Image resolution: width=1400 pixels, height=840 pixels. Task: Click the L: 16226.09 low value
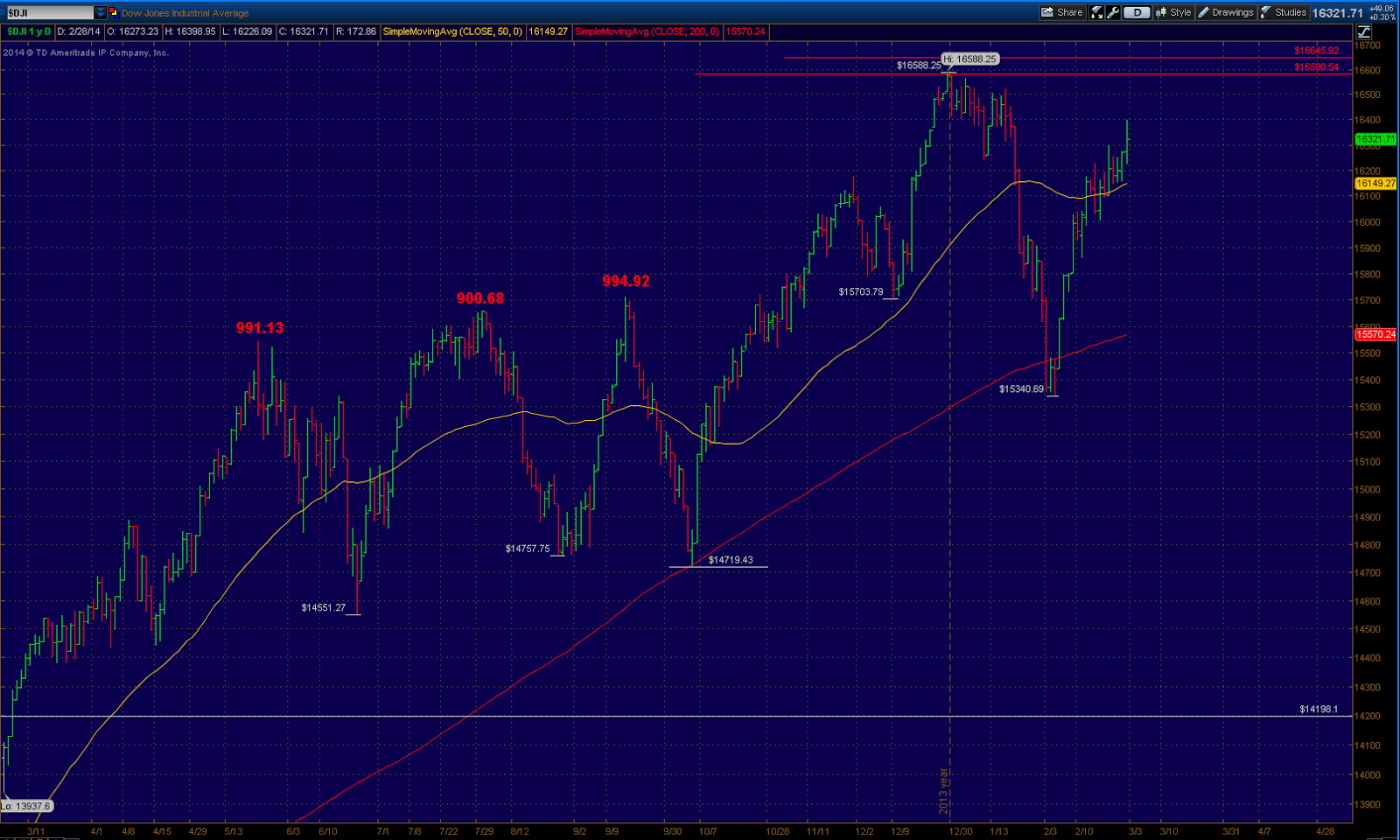point(248,31)
